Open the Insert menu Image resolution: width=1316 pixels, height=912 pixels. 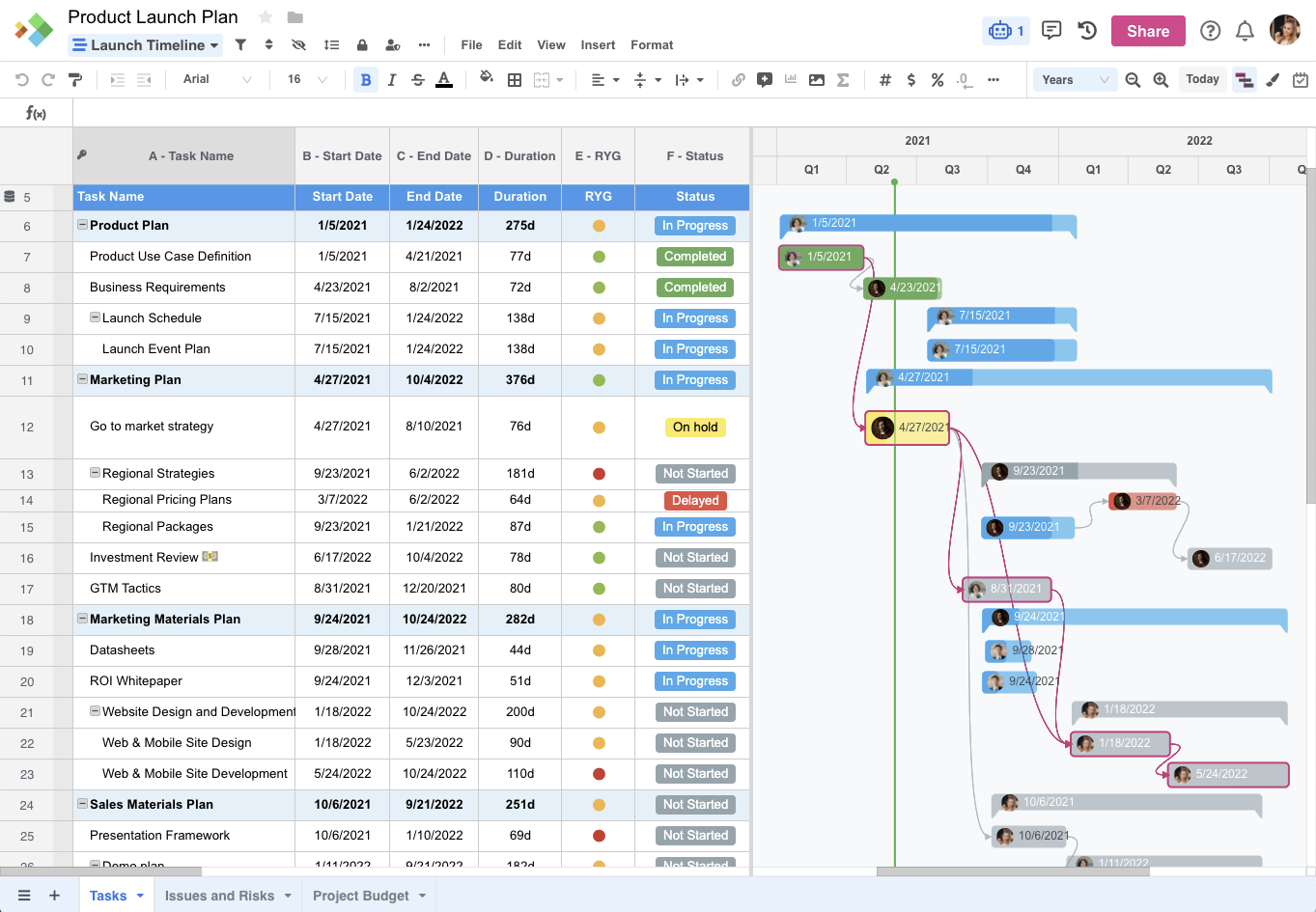tap(598, 44)
